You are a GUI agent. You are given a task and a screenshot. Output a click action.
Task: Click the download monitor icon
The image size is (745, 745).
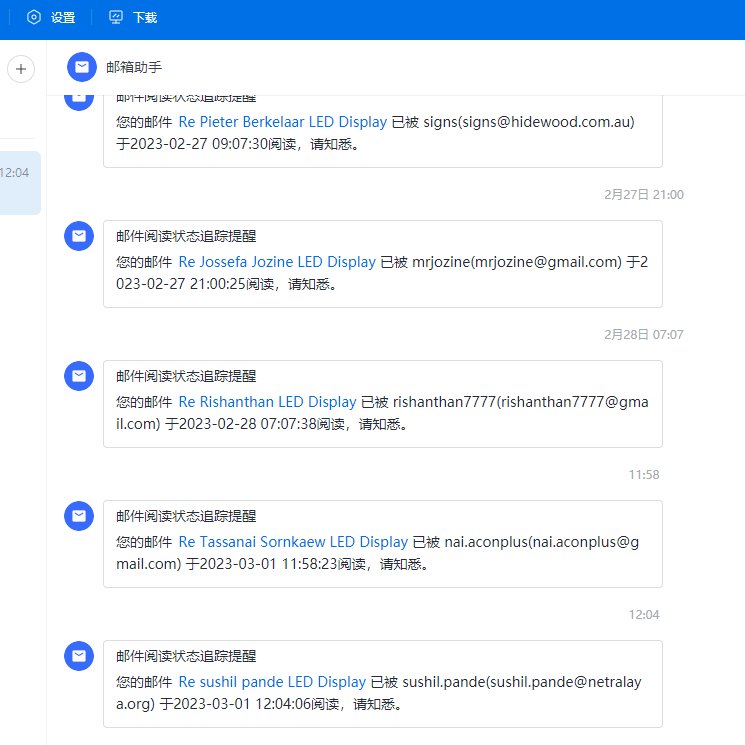pos(115,18)
